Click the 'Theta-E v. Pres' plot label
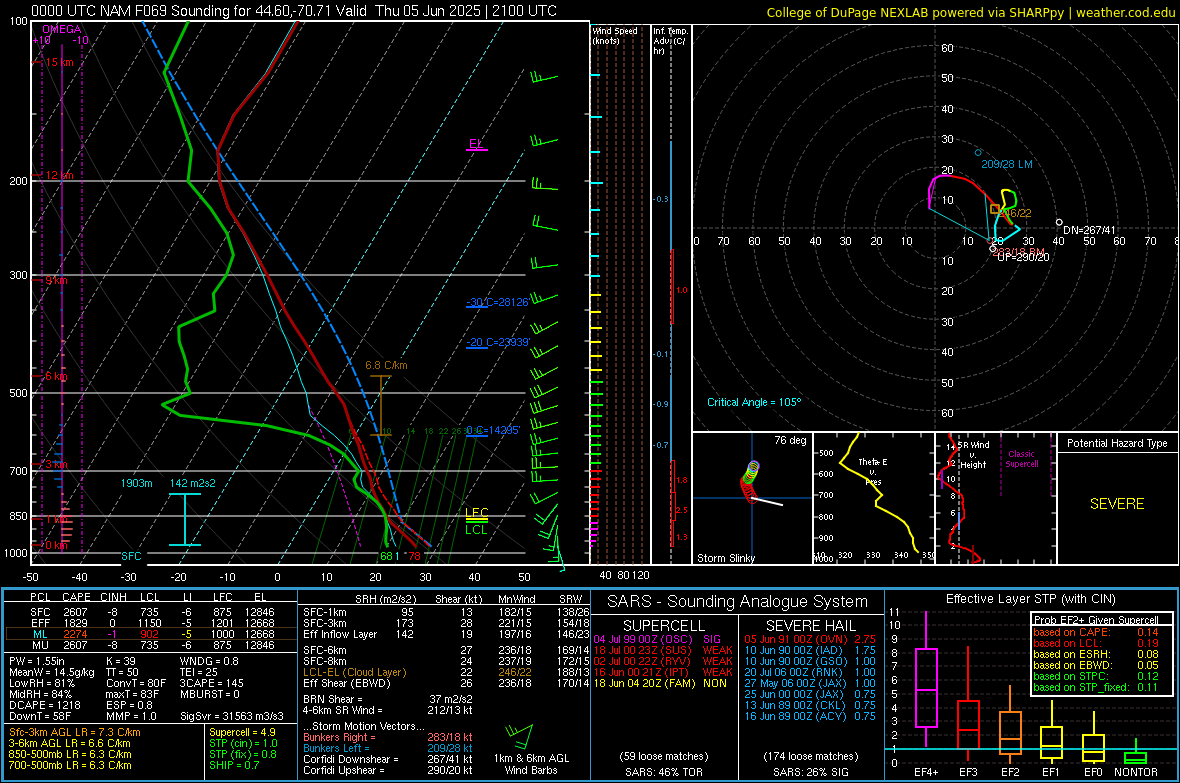The image size is (1180, 783). click(873, 472)
